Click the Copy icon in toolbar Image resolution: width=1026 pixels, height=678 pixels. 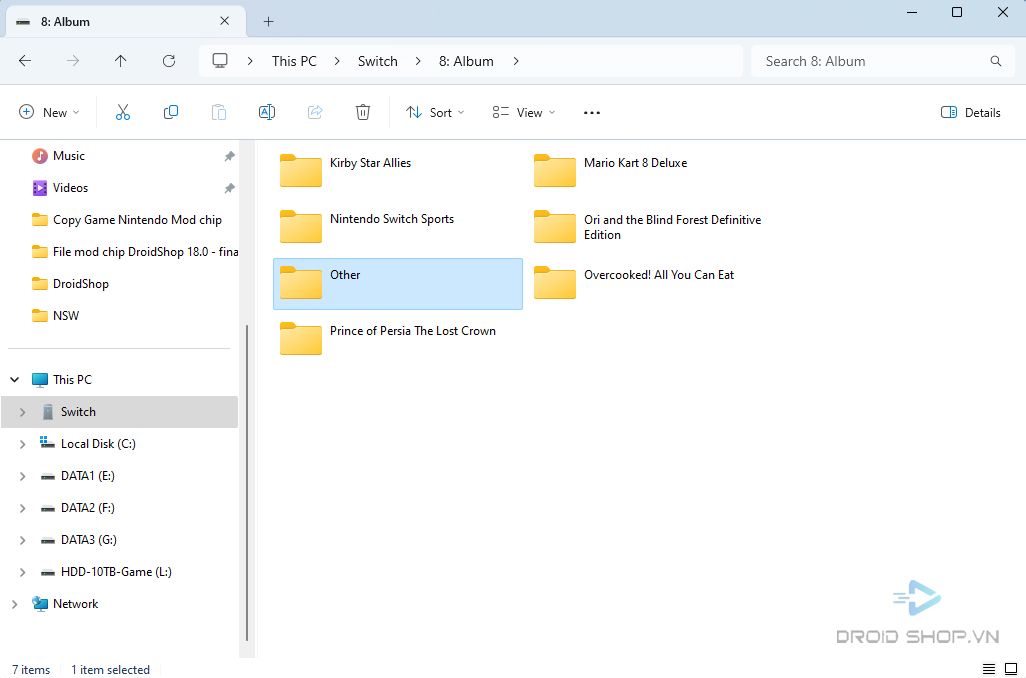coord(170,113)
